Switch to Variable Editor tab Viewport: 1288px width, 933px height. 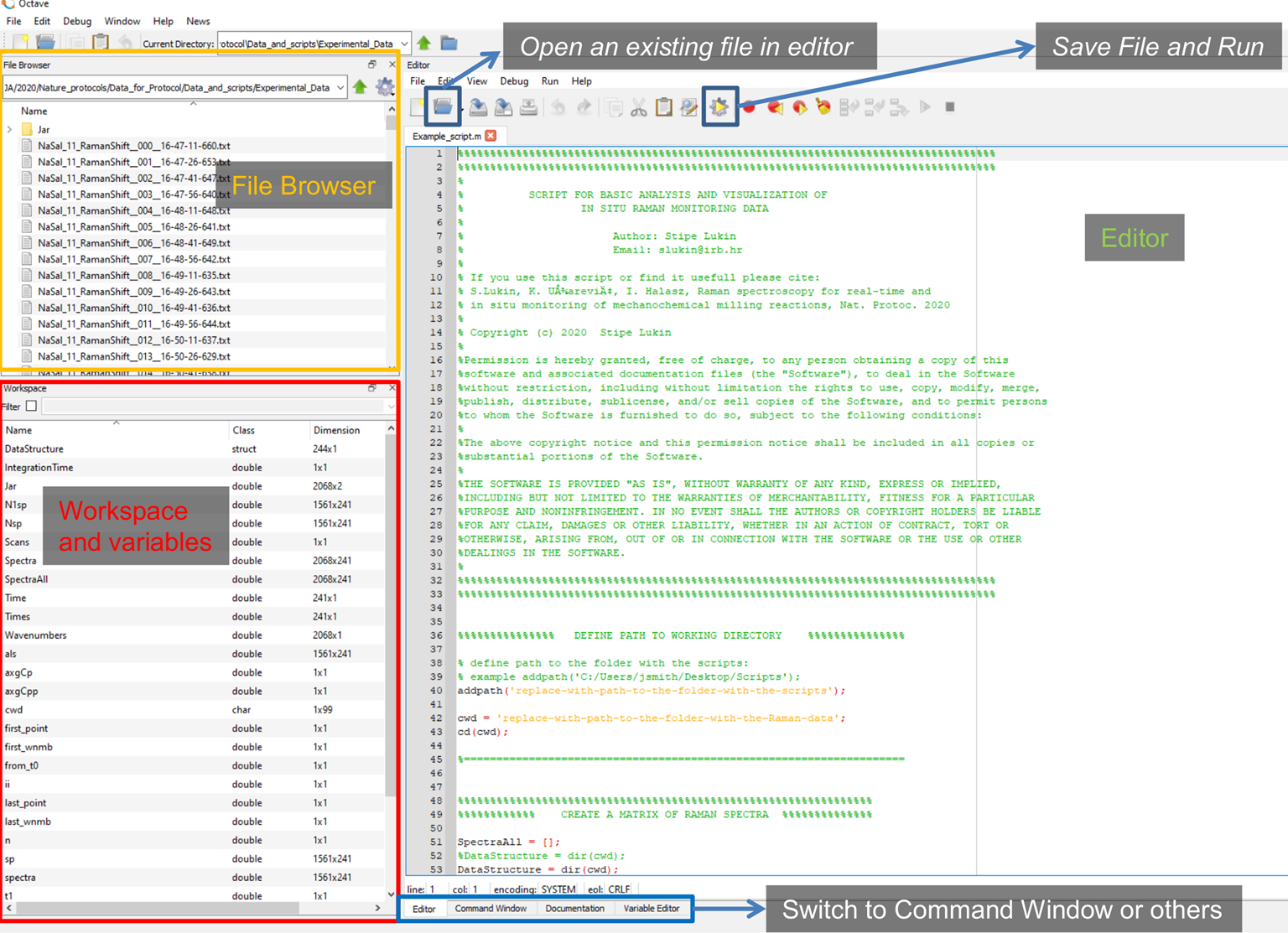pos(652,909)
